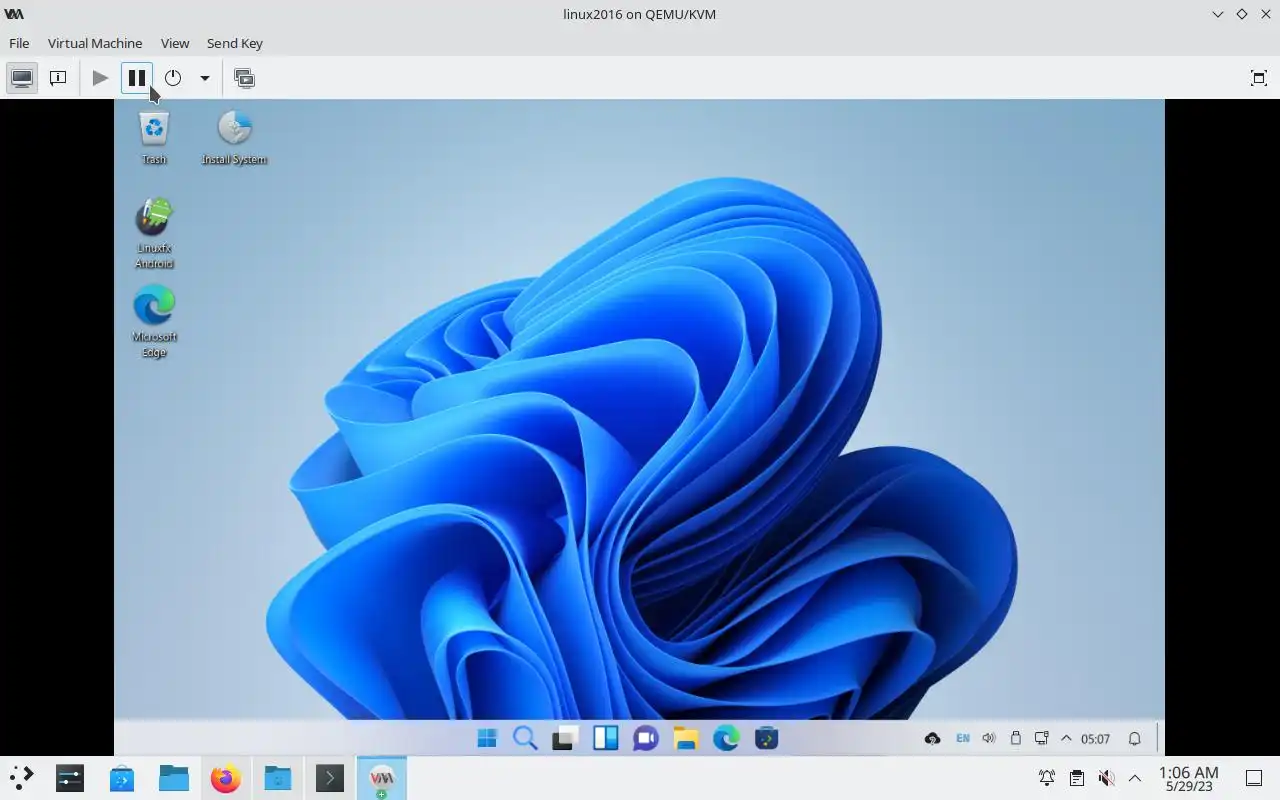
Task: Open the guest taskbar search icon
Action: 525,739
